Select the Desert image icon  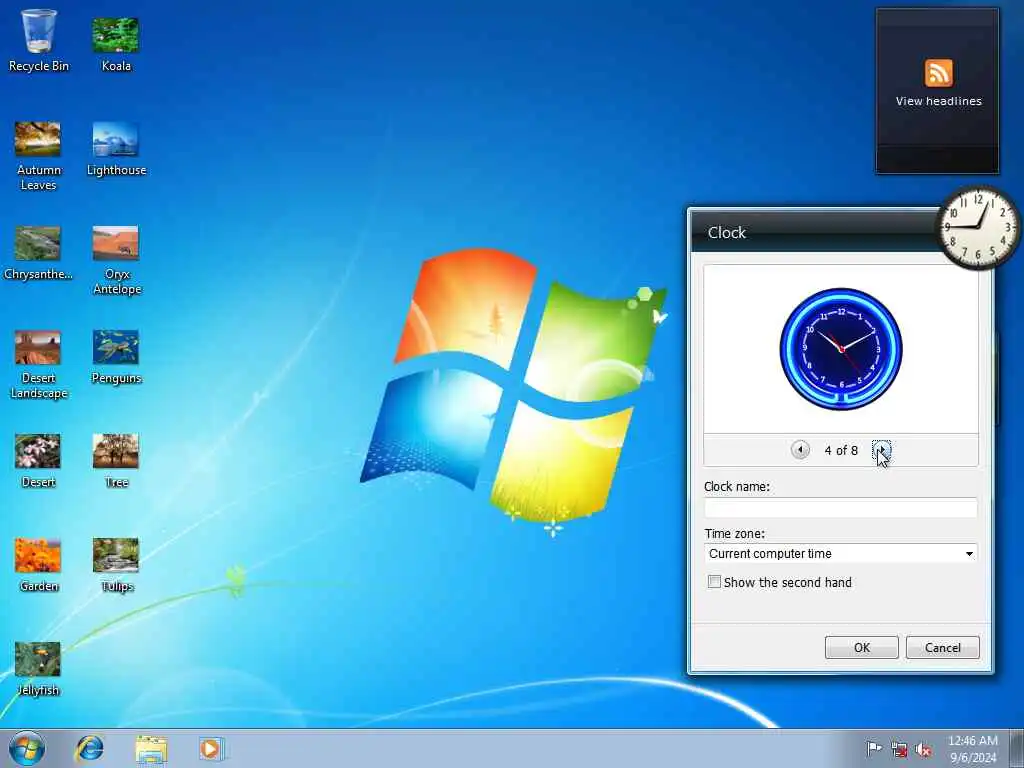[x=38, y=460]
